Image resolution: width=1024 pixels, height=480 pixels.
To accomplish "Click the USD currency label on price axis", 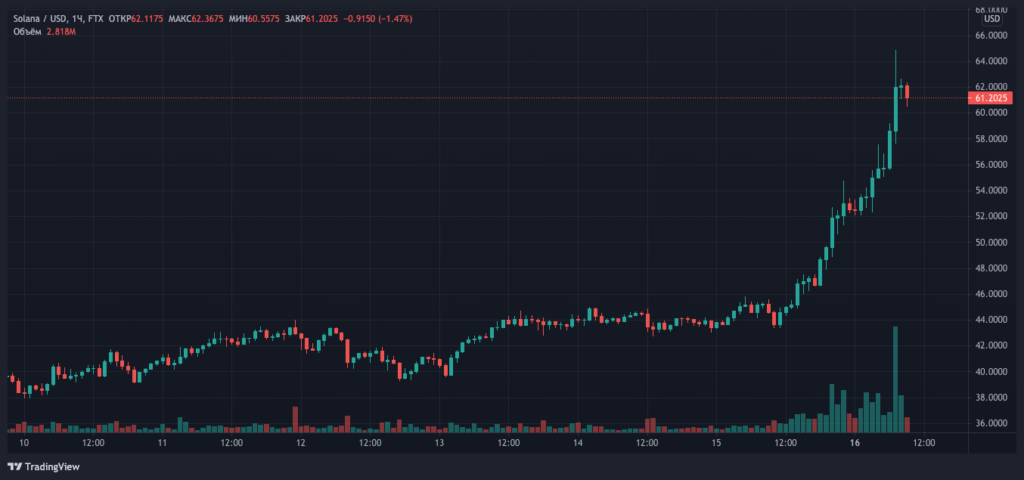I will (991, 19).
